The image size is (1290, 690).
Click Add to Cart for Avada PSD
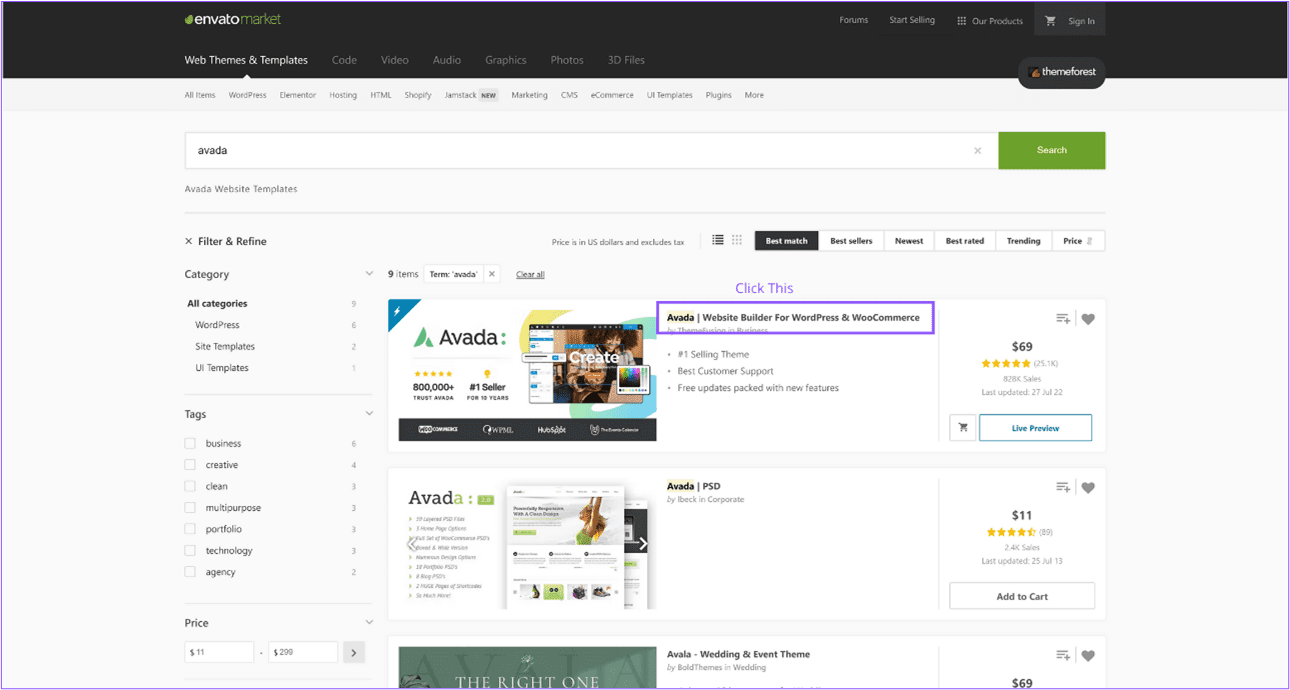click(1022, 596)
